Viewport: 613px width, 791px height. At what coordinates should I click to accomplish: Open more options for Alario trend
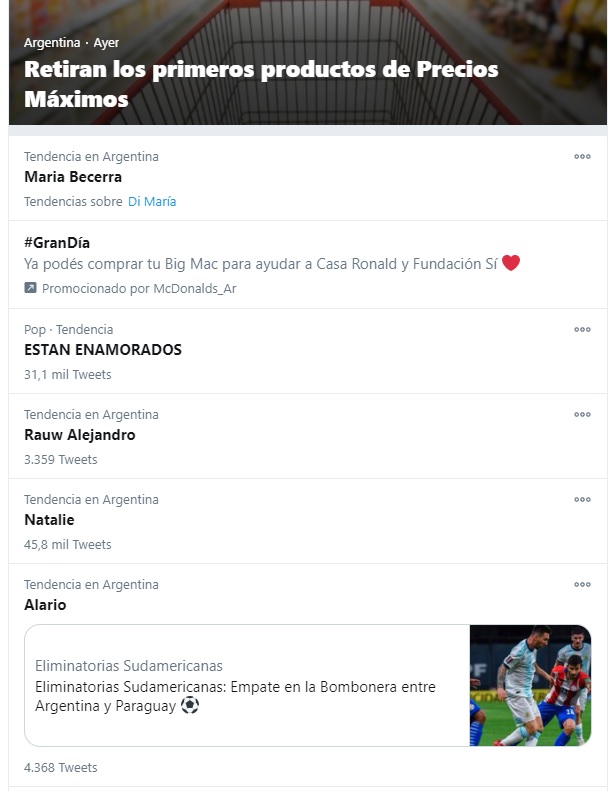pos(582,585)
